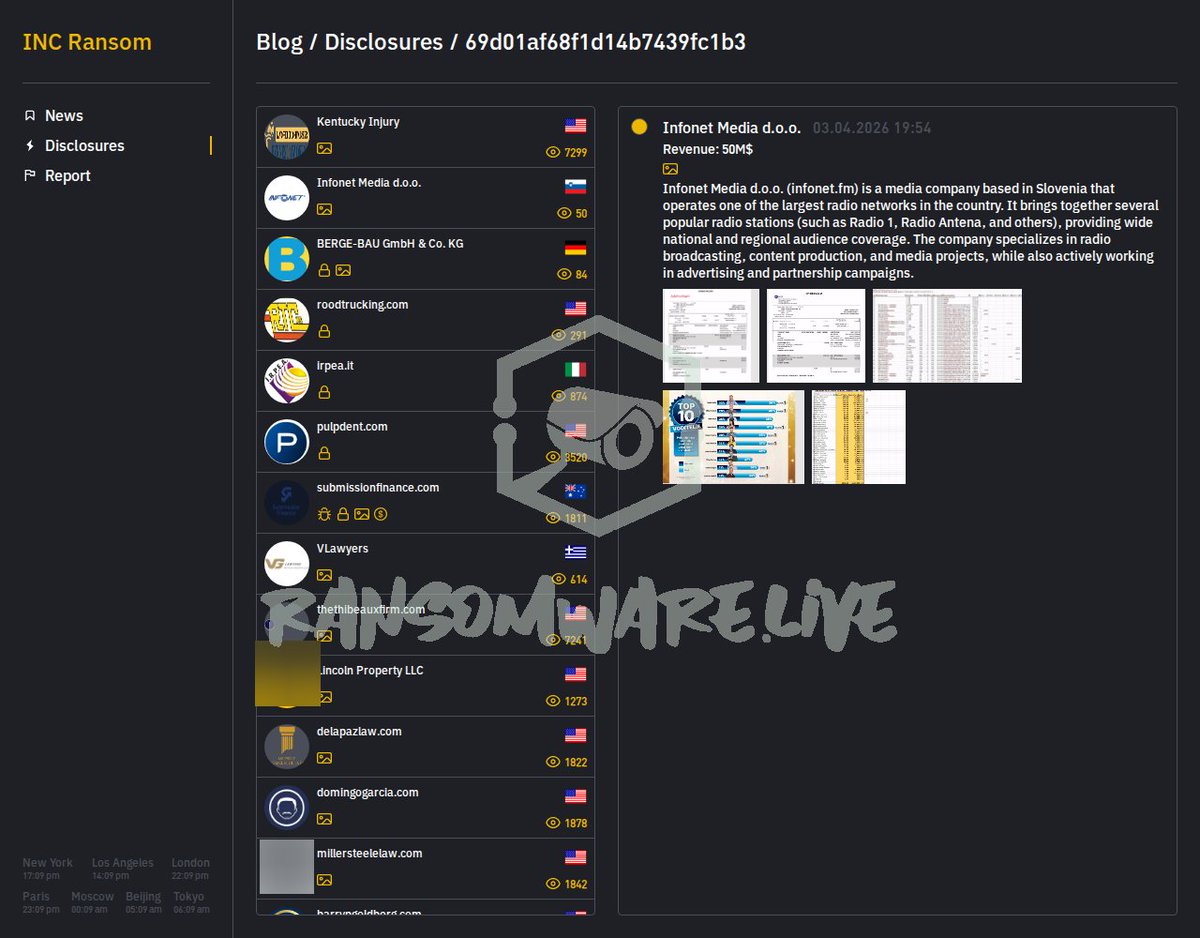Click the image icon under Kentucky Injury
The width and height of the screenshot is (1200, 938).
(x=324, y=148)
